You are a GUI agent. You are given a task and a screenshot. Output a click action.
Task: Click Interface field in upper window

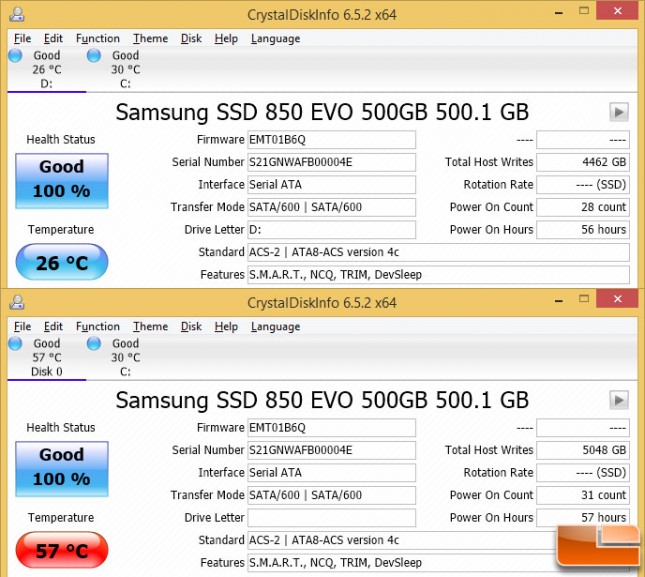point(331,185)
